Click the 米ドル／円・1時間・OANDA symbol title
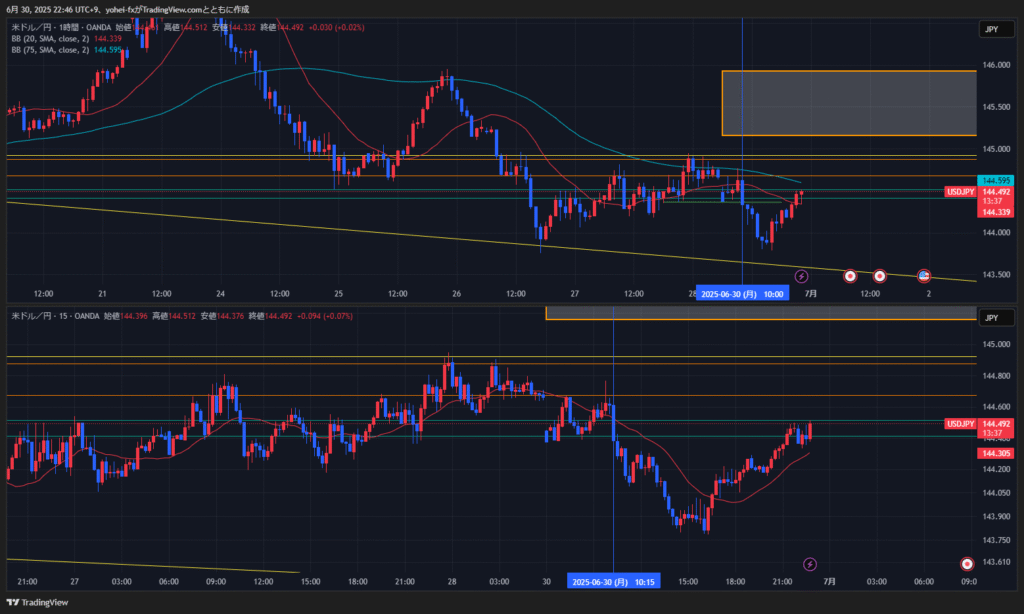 pyautogui.click(x=61, y=27)
